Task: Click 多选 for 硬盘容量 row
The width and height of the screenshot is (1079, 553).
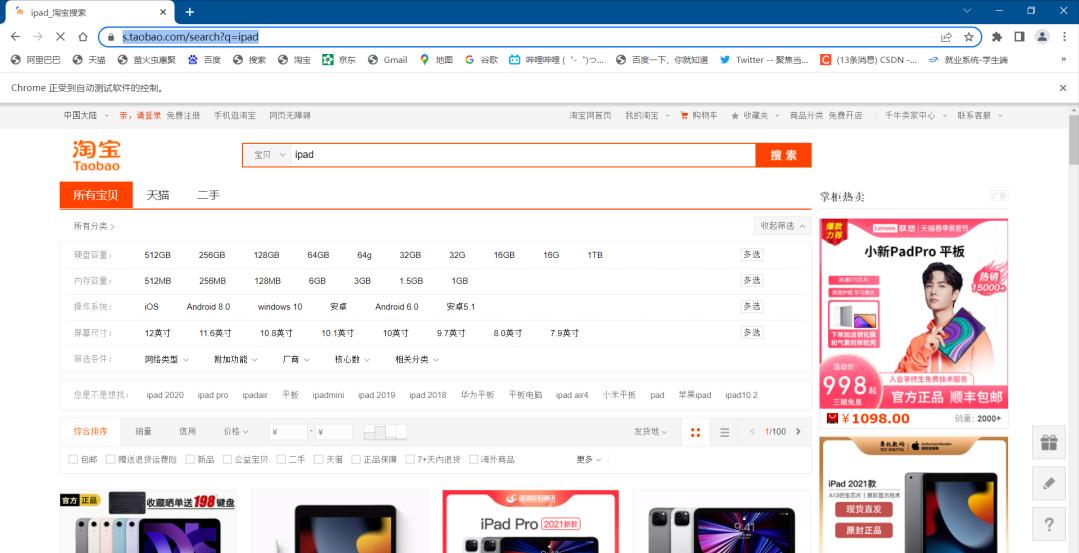Action: click(751, 254)
